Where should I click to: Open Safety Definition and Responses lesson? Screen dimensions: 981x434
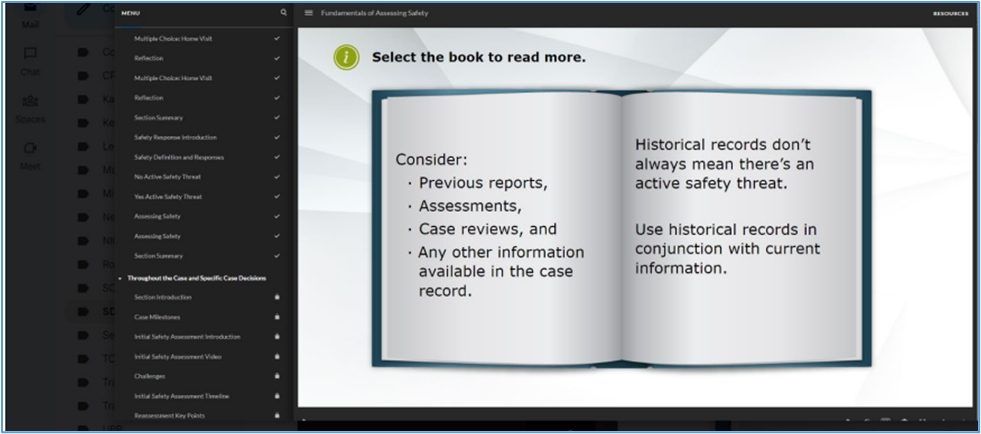178,157
